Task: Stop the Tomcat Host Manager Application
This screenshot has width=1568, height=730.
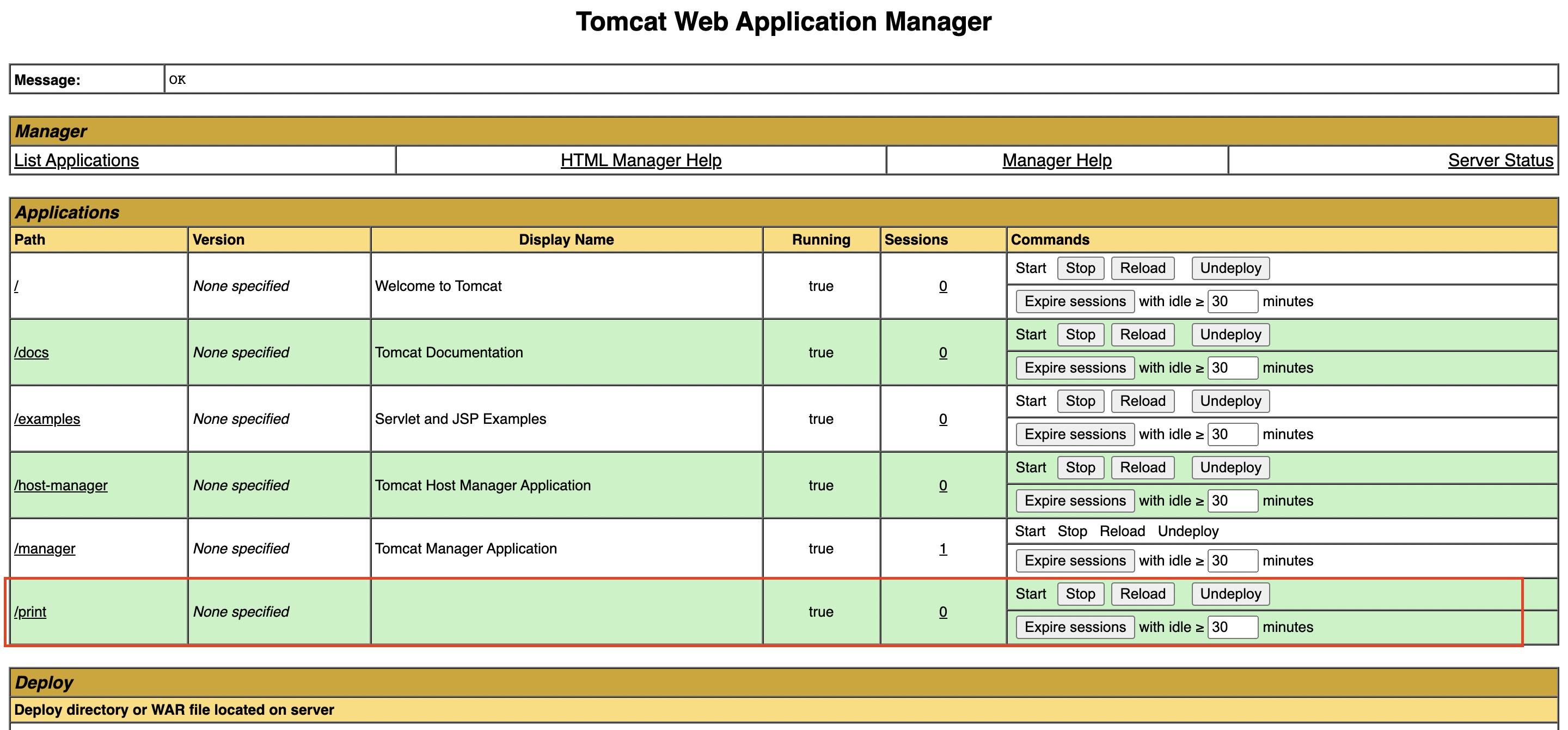Action: 1080,467
